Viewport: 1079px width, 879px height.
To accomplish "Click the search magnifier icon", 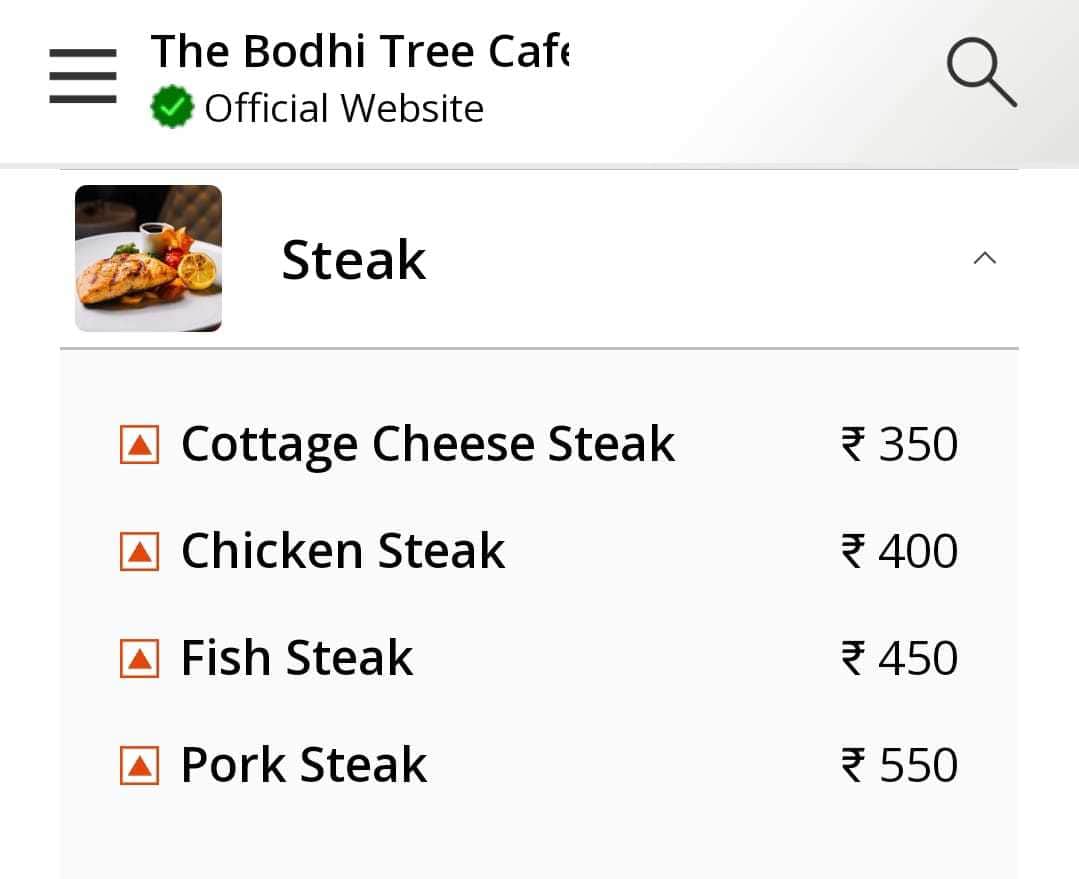I will coord(981,73).
